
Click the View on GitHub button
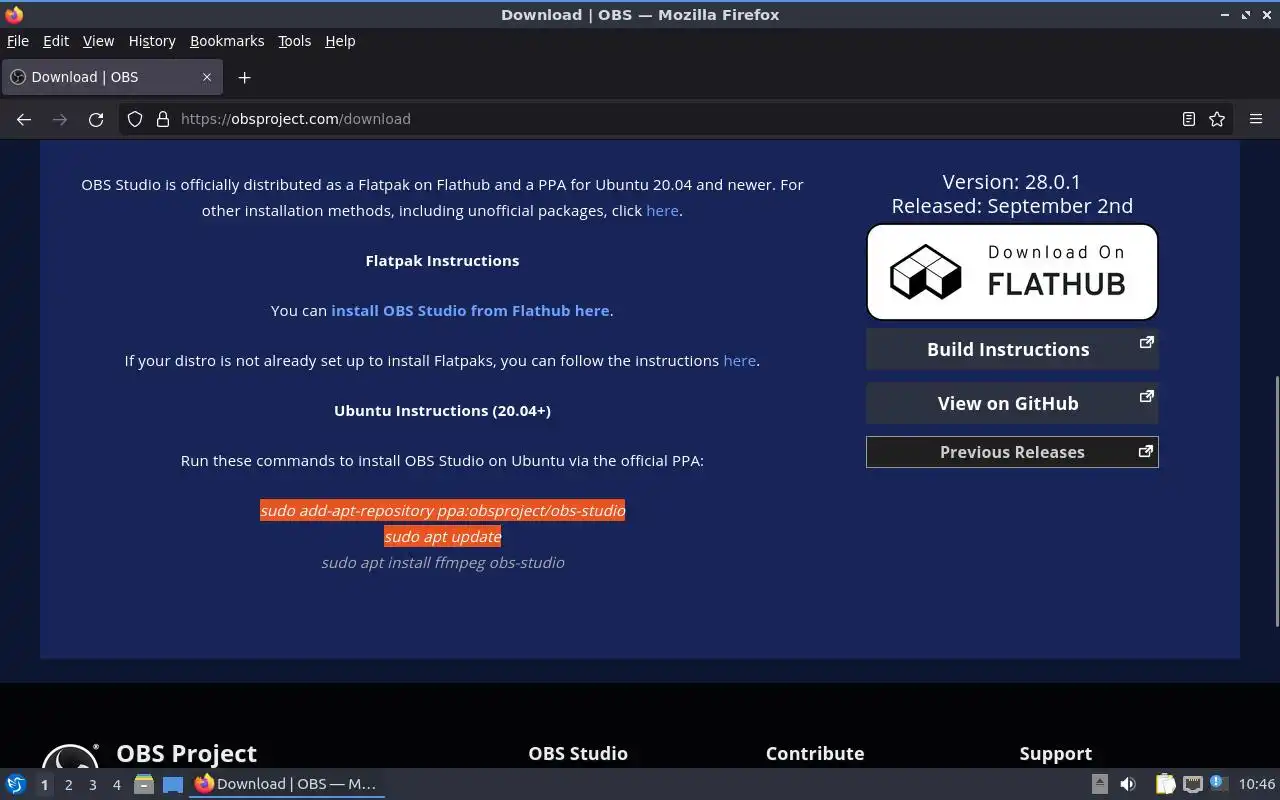click(x=1012, y=403)
